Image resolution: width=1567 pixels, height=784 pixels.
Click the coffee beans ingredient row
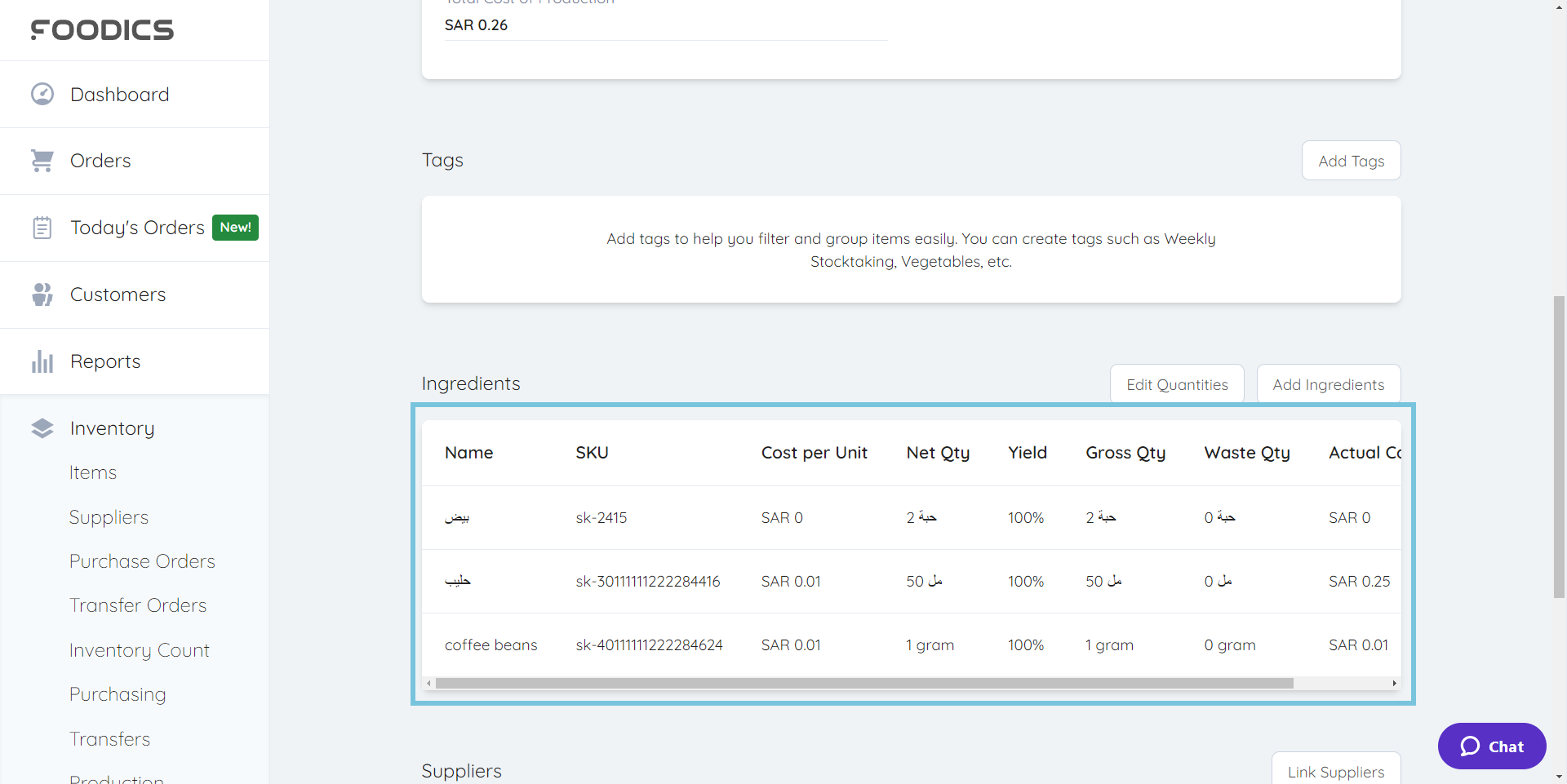point(912,645)
